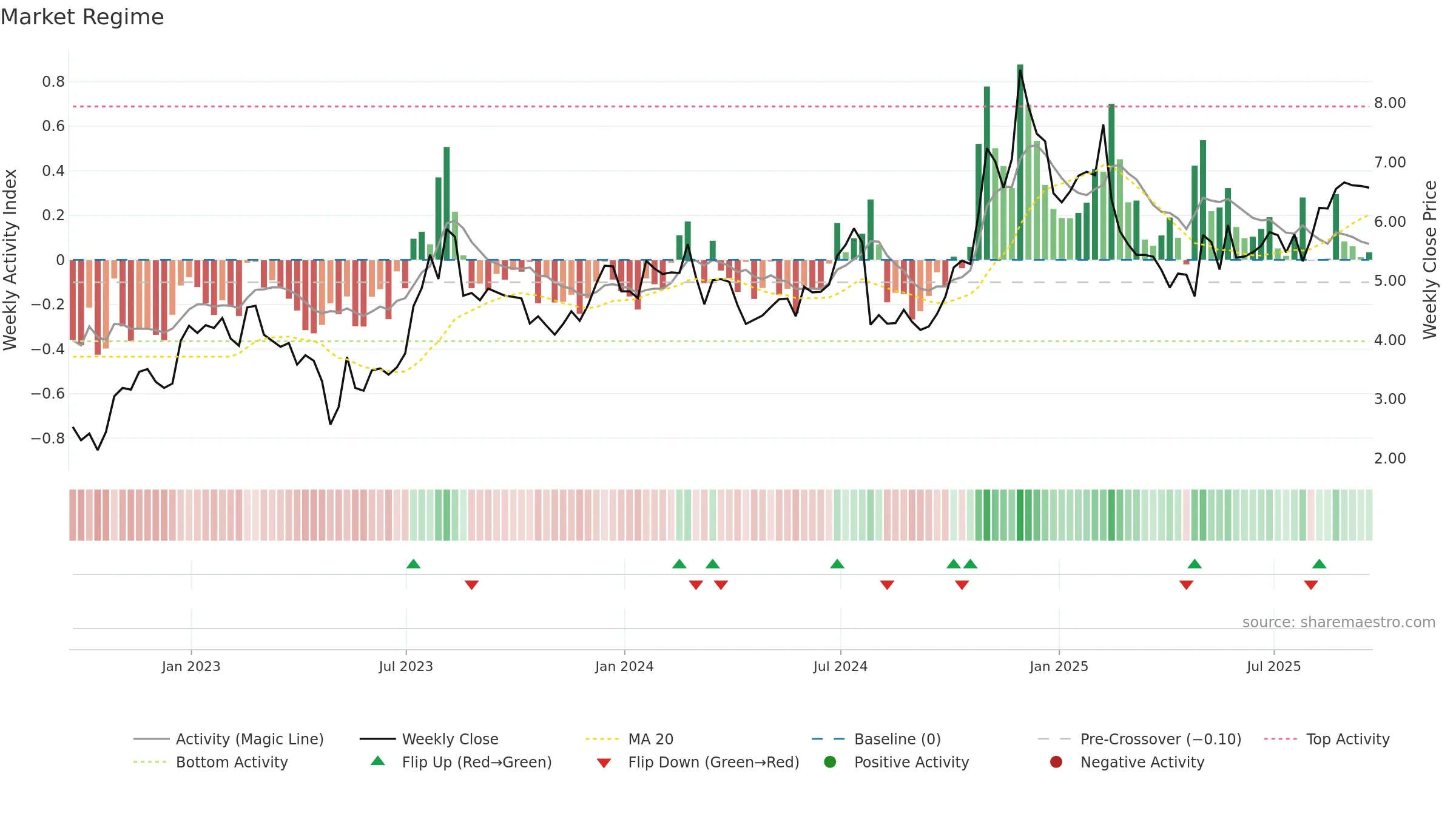
Task: Click the Jul 2025 x-axis label
Action: point(1274,666)
